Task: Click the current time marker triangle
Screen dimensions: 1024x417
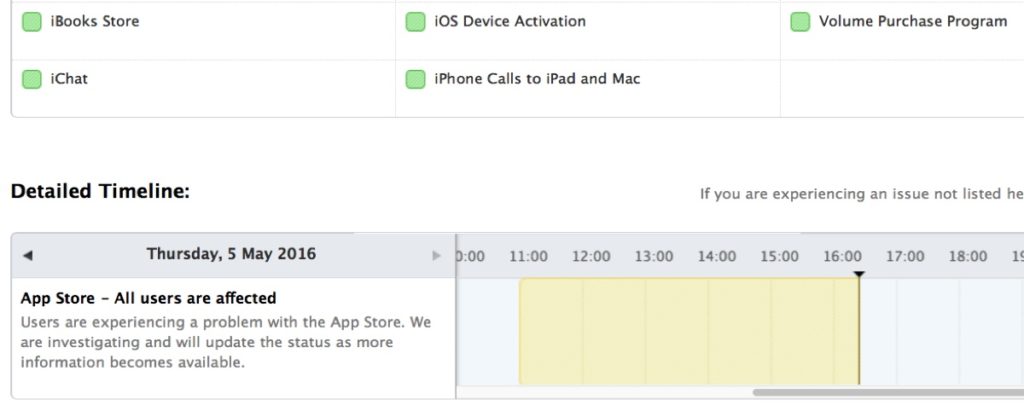Action: point(859,274)
